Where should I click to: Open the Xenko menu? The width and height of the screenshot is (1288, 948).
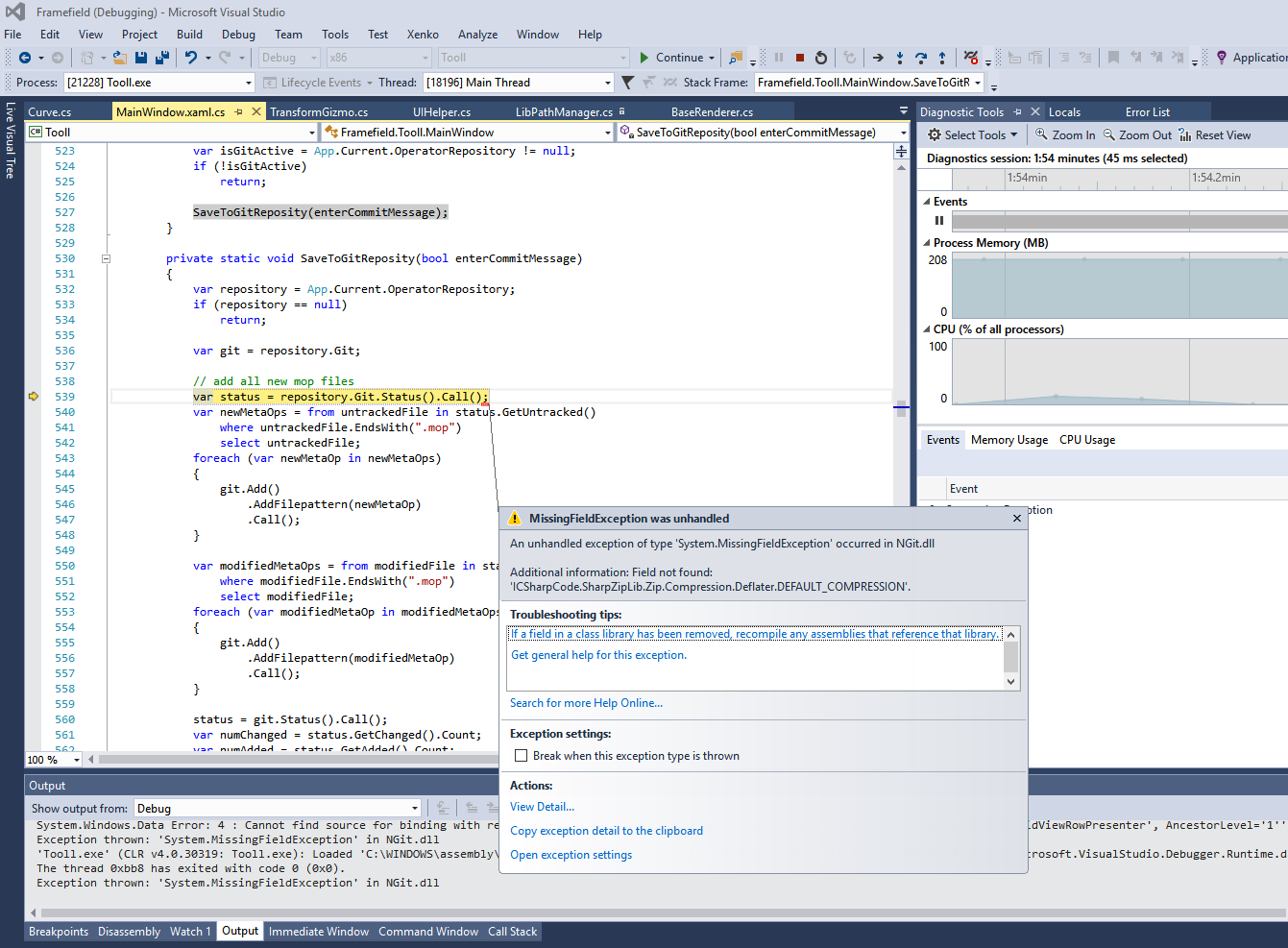(423, 35)
